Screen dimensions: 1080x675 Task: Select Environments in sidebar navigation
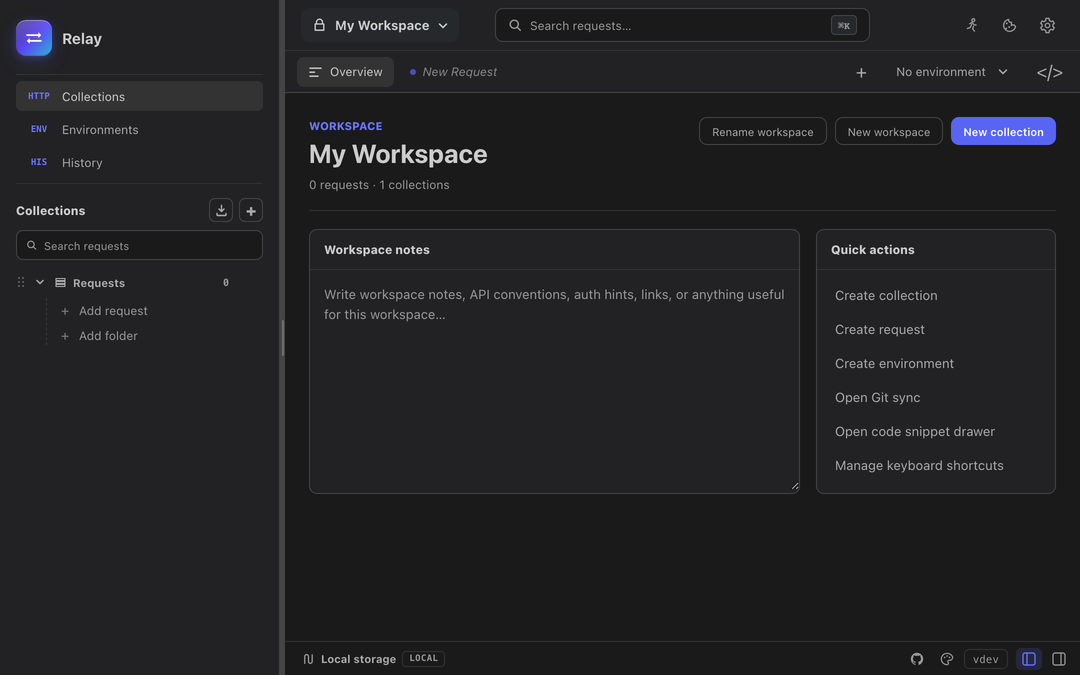(139, 129)
